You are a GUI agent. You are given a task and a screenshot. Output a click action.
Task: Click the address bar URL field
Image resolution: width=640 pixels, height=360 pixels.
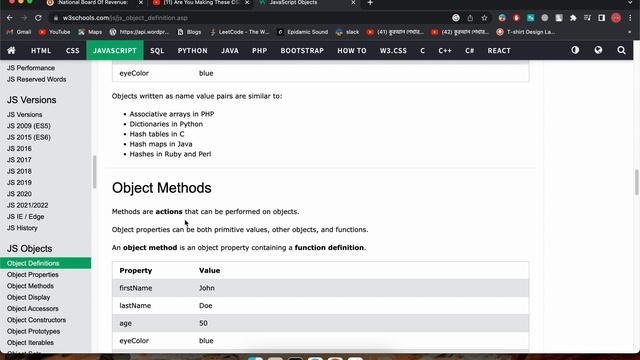pyautogui.click(x=253, y=18)
